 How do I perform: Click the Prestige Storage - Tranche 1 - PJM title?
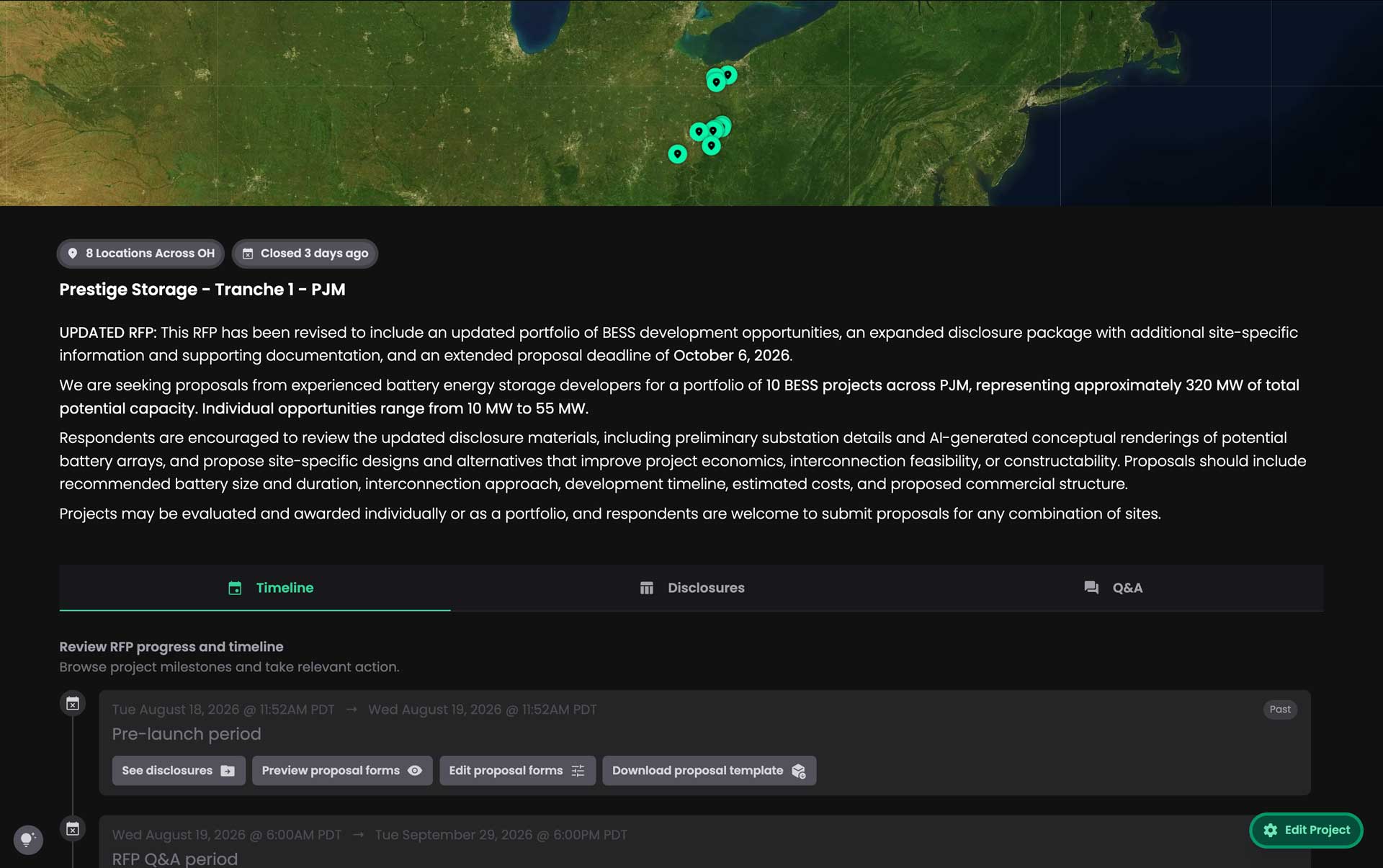coord(202,290)
